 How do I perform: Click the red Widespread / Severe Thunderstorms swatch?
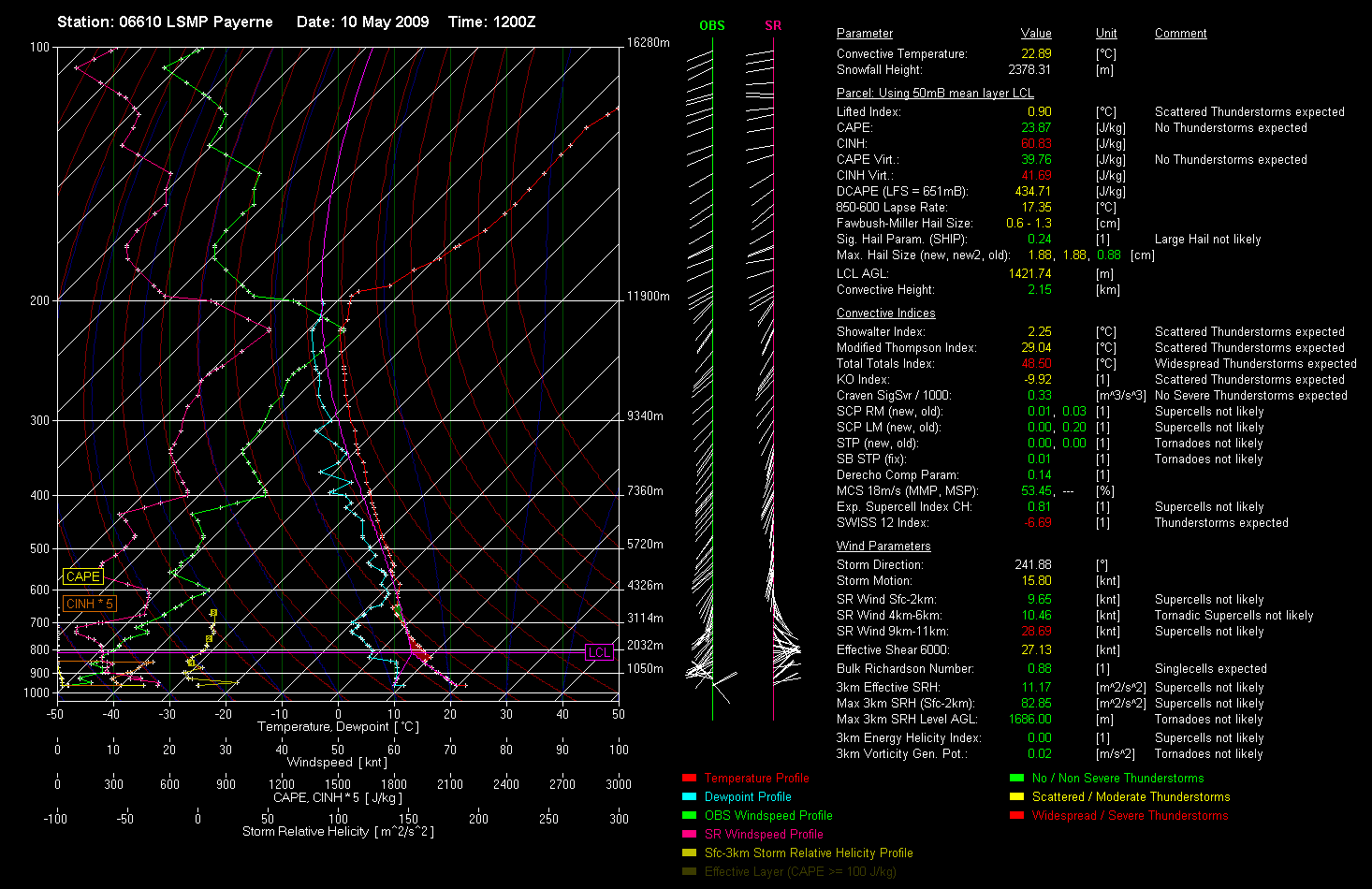[x=1016, y=815]
